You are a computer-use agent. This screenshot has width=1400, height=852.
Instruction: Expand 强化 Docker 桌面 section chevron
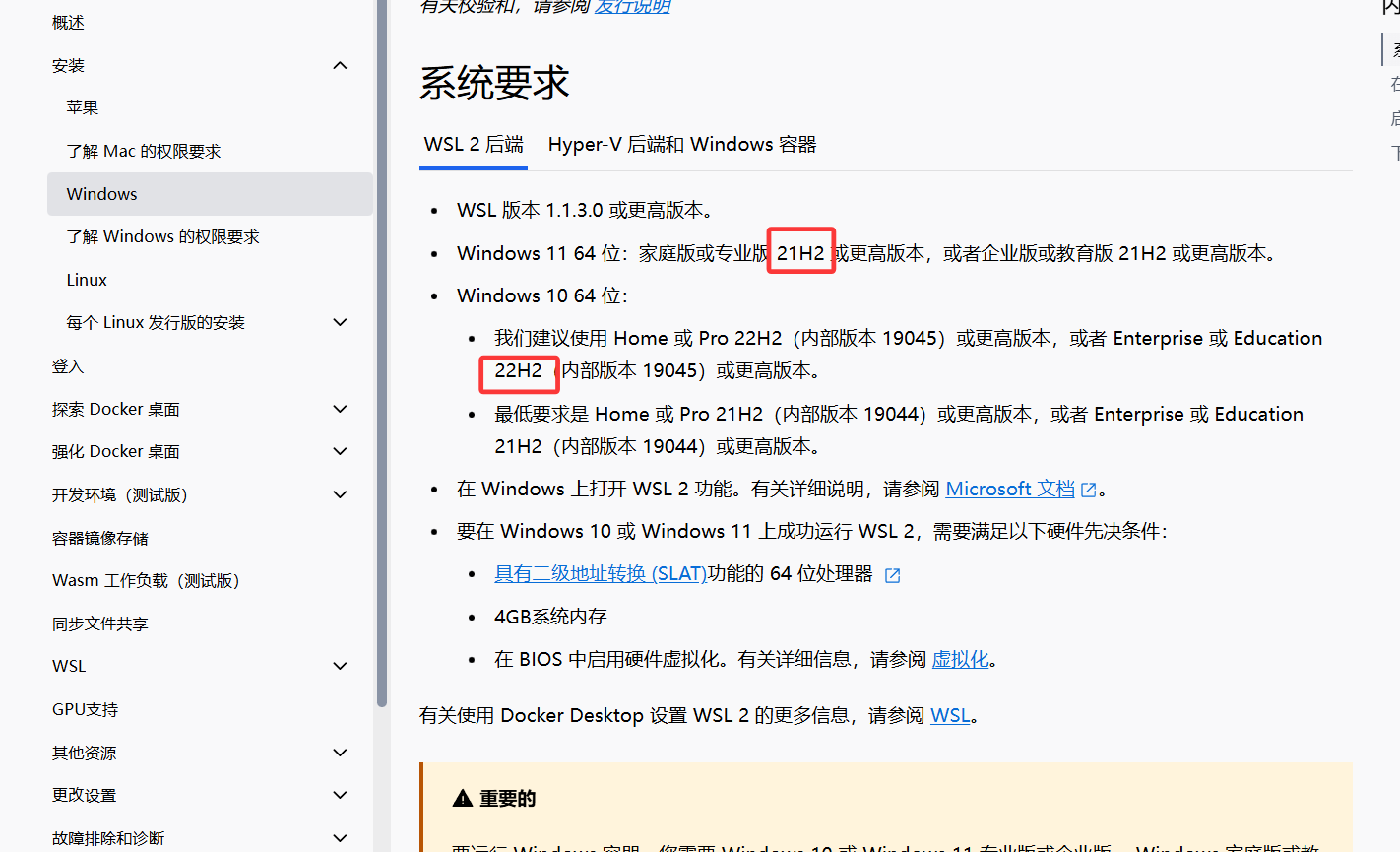pyautogui.click(x=341, y=451)
